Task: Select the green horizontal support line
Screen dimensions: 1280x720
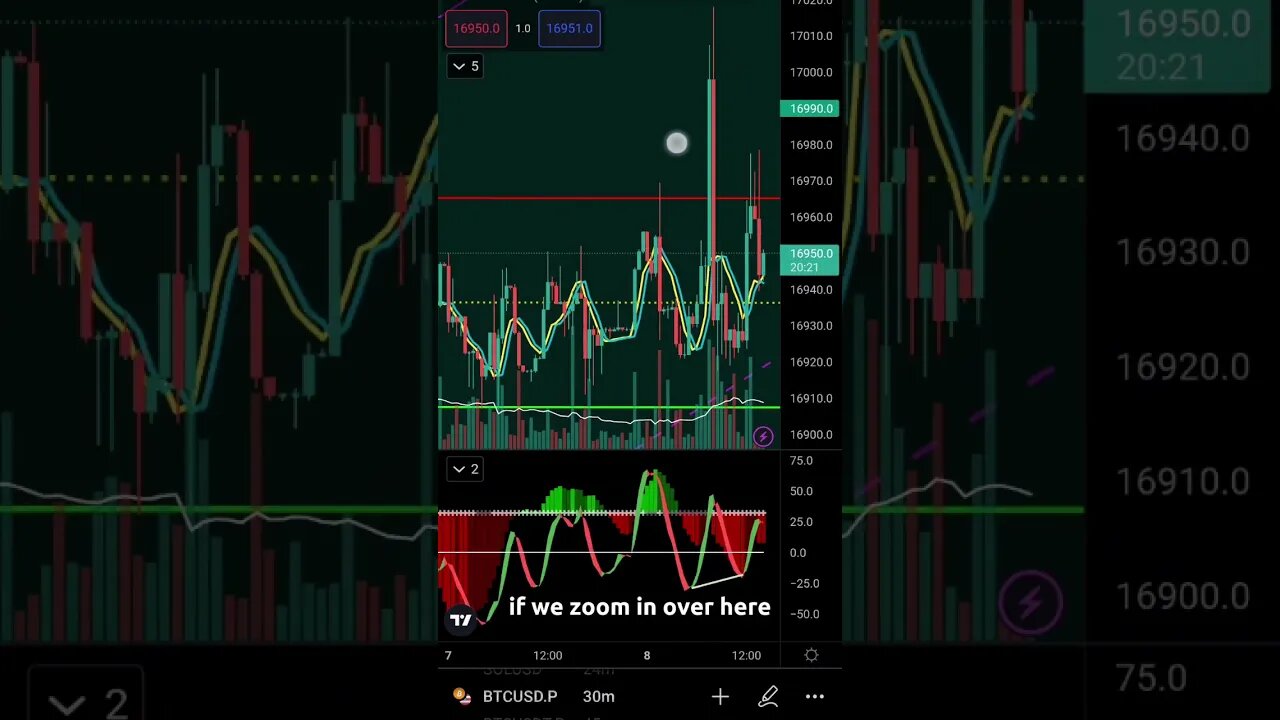Action: [609, 407]
